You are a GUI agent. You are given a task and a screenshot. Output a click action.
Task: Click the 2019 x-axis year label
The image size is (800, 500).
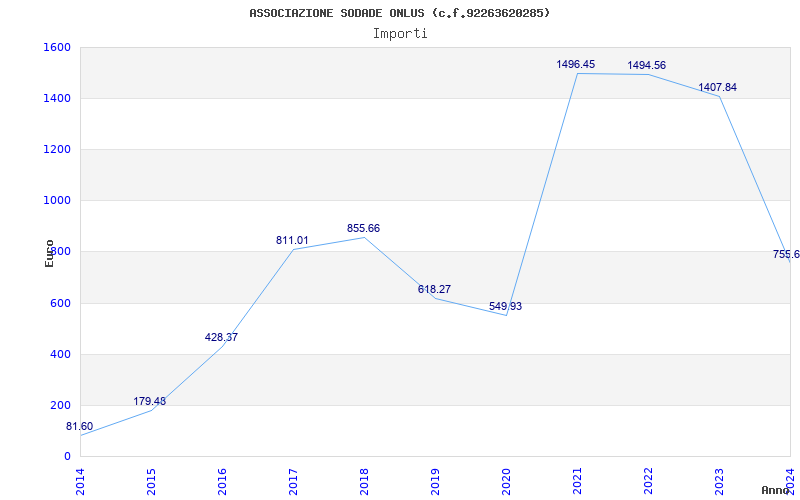pos(435,481)
